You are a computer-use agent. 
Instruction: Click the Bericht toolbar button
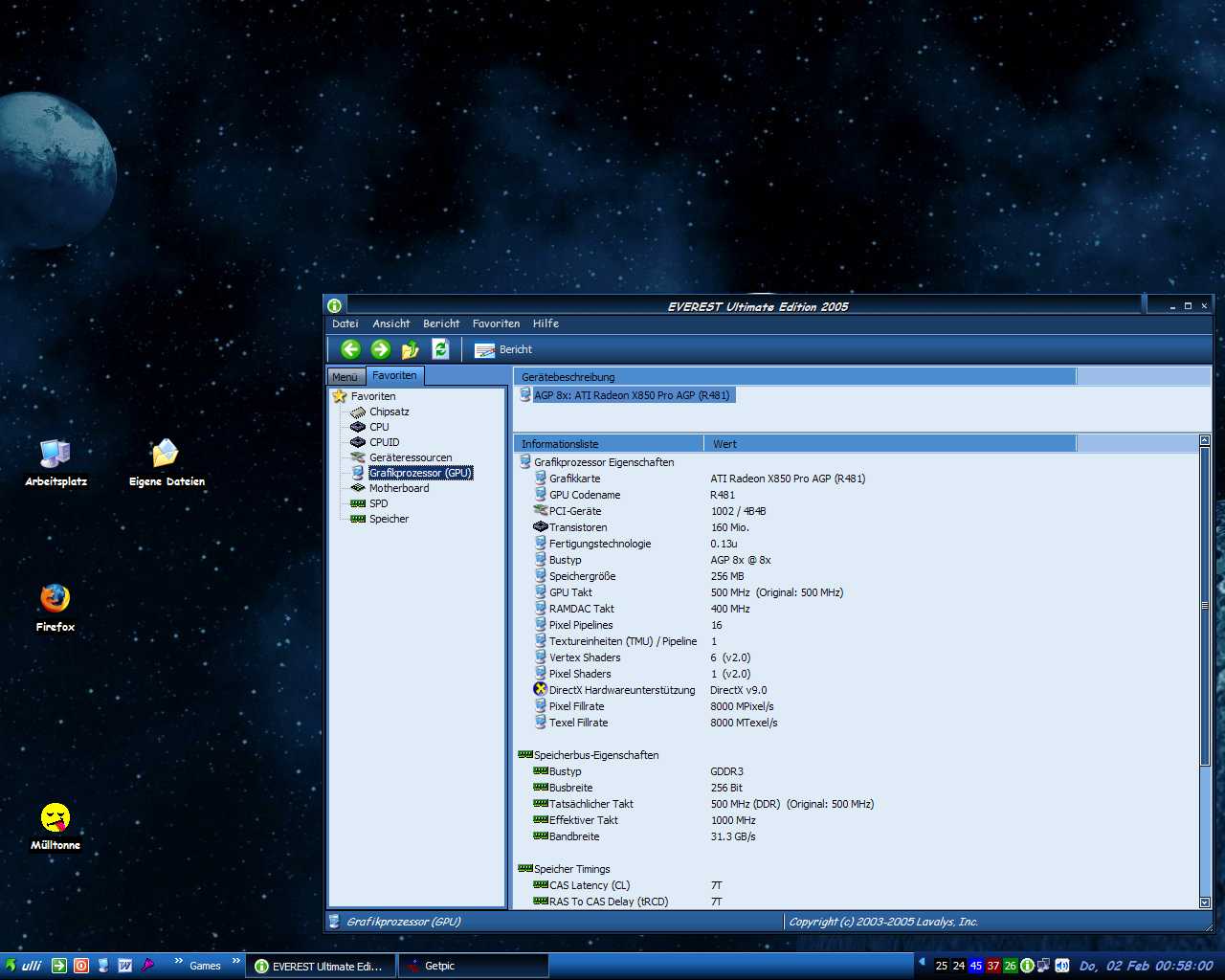point(503,350)
